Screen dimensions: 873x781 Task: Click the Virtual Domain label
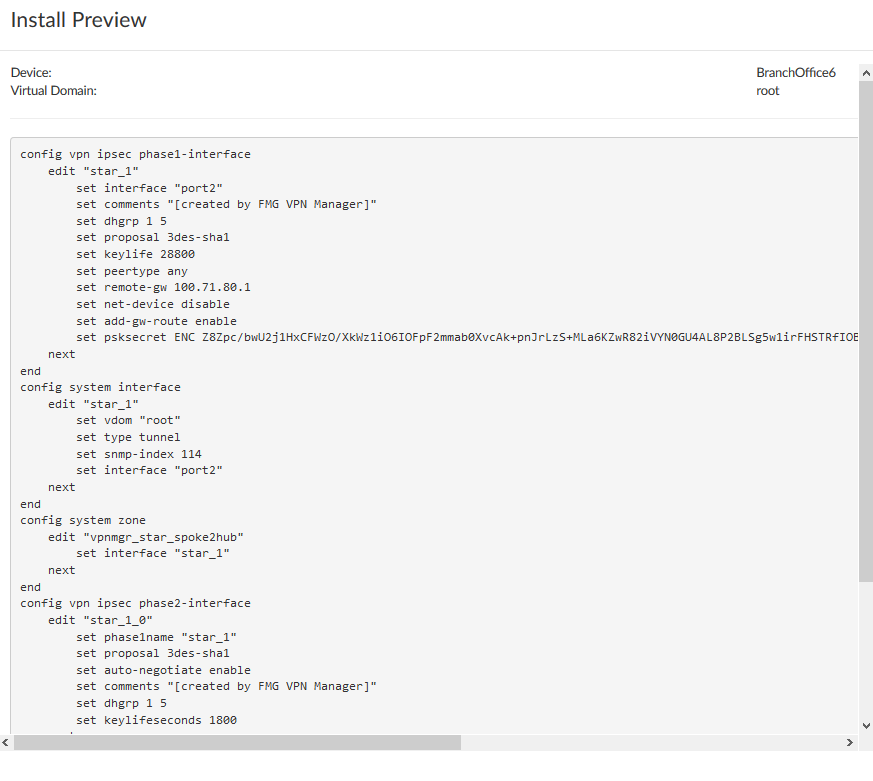click(x=53, y=90)
